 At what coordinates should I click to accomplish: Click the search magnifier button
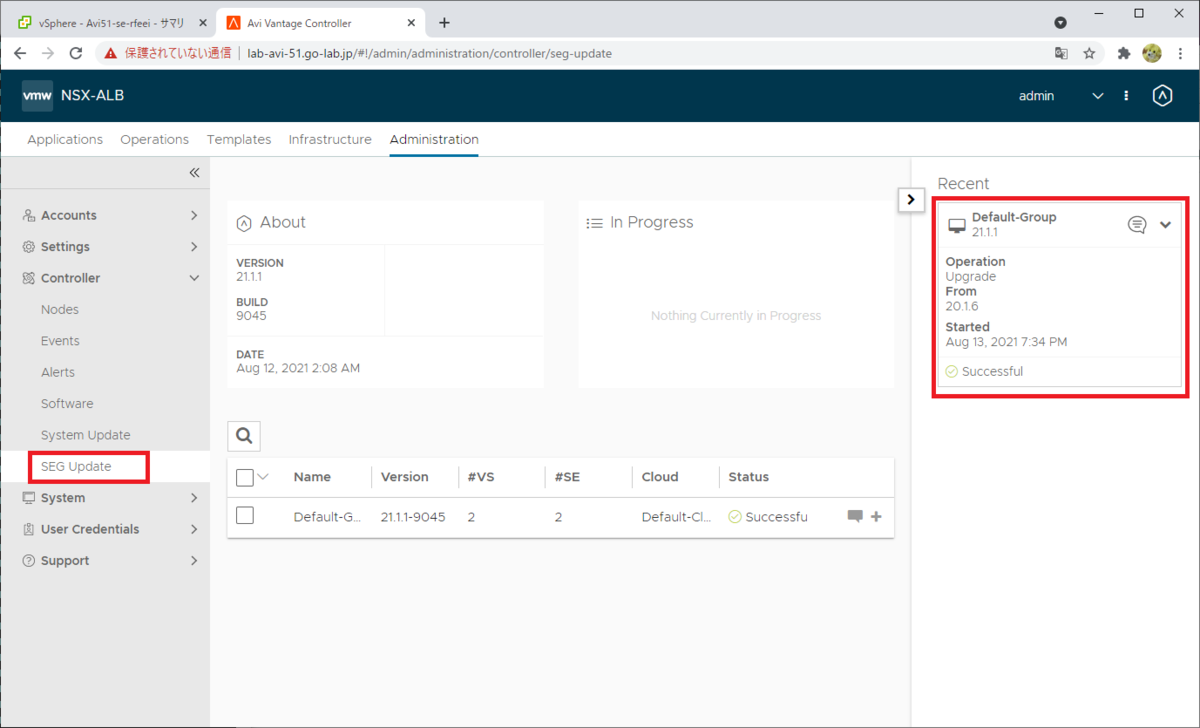(x=244, y=435)
